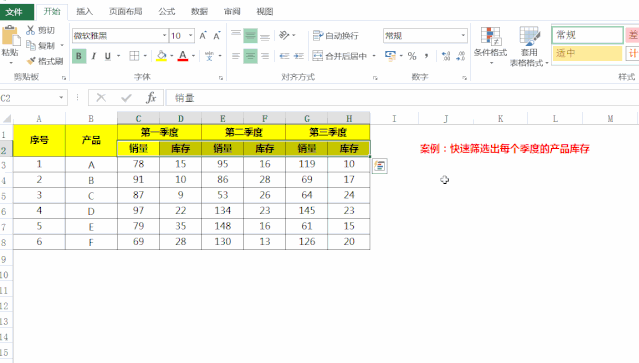Confirm entry with checkmark icon
The height and width of the screenshot is (363, 639).
point(126,98)
